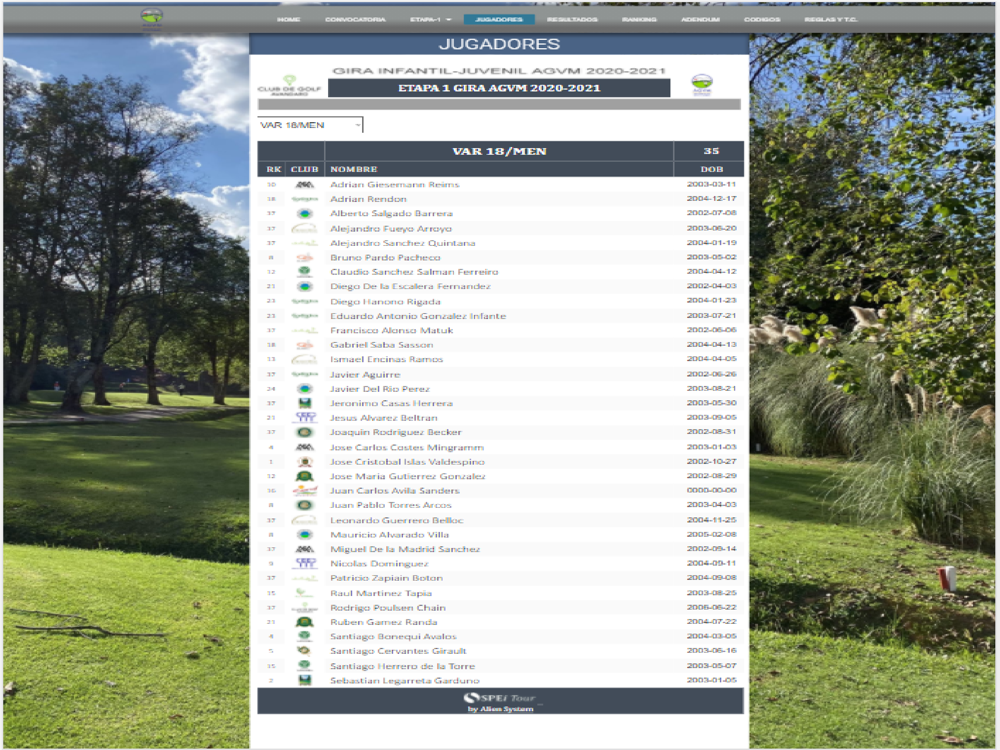Open the HOME menu item
The image size is (1000, 750).
(288, 20)
